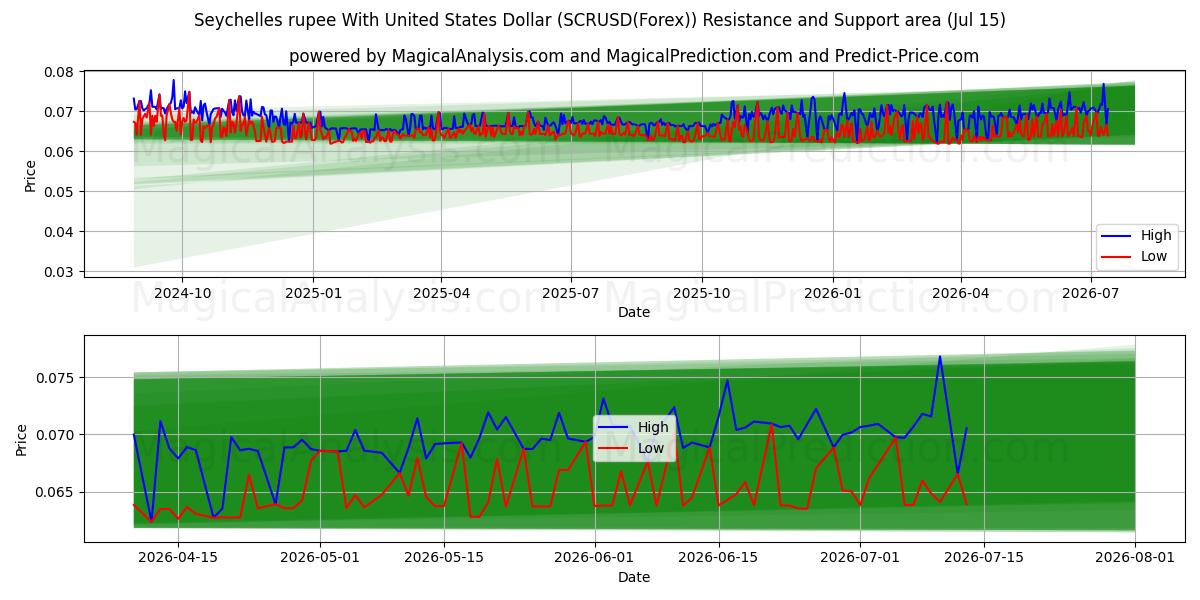Viewport: 1200px width, 600px height.
Task: Click the '0.075' price tick on lower chart
Action: click(55, 378)
